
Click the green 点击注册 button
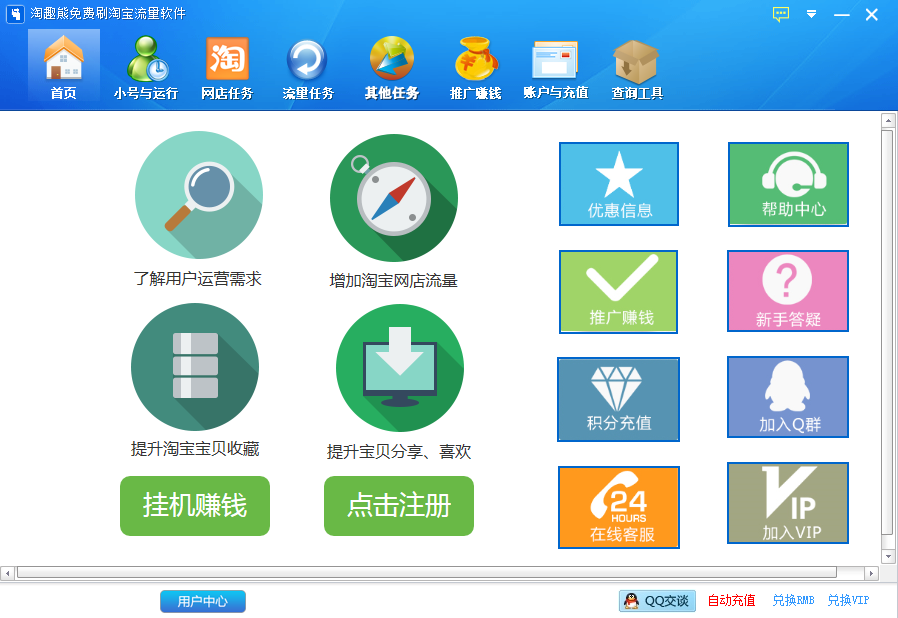coord(399,506)
